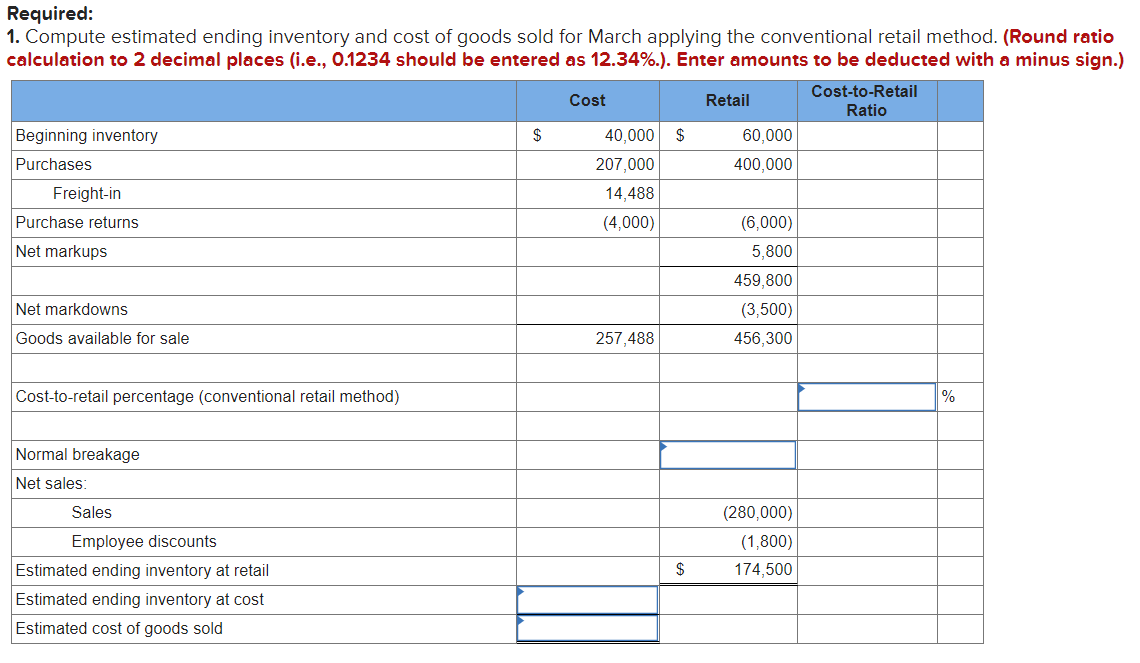Click the Required: heading
1140x663 pixels.
(50, 14)
